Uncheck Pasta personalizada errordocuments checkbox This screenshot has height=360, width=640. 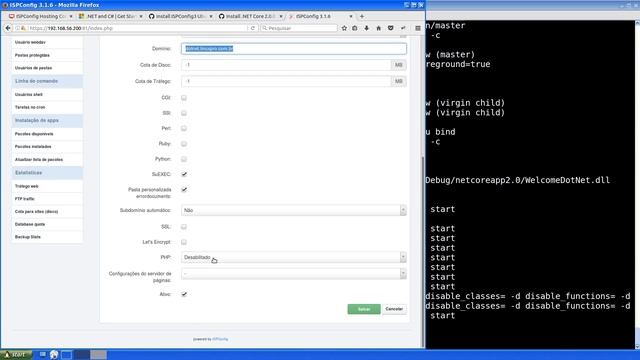(x=184, y=190)
